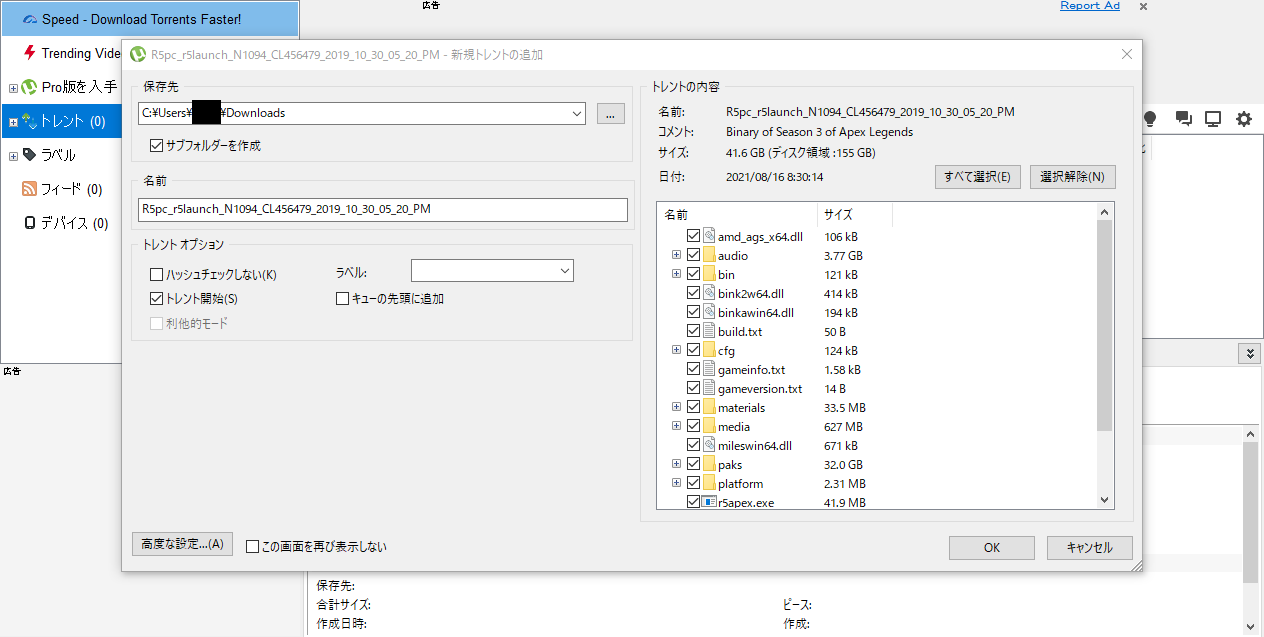This screenshot has height=637, width=1264.
Task: Click the Speed speedometer icon in sidebar
Action: (x=29, y=20)
